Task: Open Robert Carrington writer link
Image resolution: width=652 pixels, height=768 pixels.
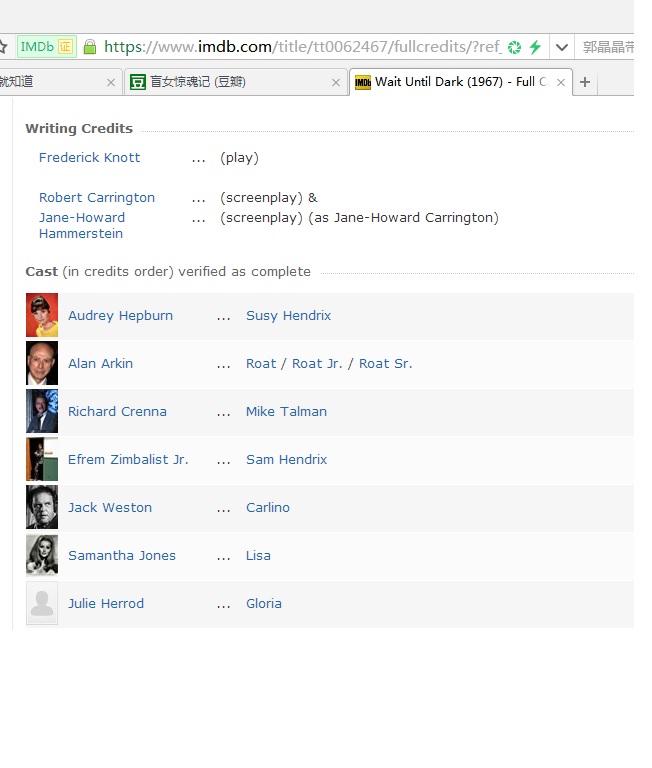Action: coord(97,198)
